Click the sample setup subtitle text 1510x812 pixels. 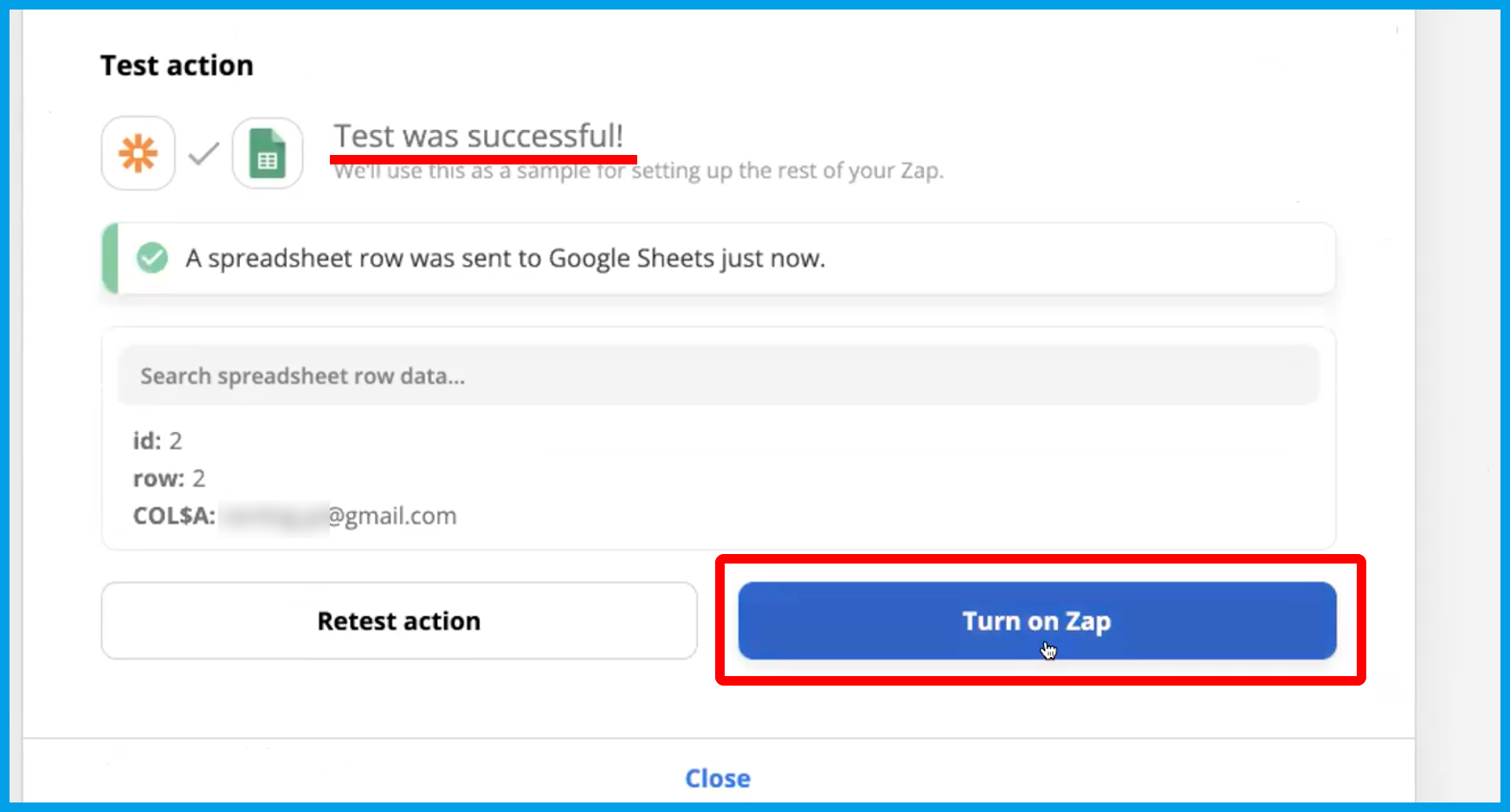(x=639, y=171)
